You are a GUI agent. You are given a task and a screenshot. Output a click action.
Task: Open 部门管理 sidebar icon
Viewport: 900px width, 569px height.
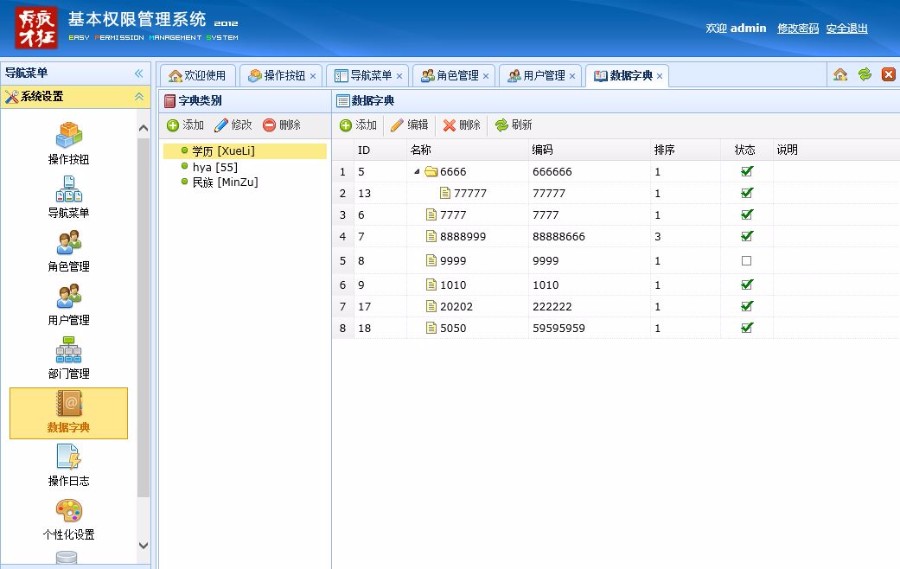(x=68, y=358)
